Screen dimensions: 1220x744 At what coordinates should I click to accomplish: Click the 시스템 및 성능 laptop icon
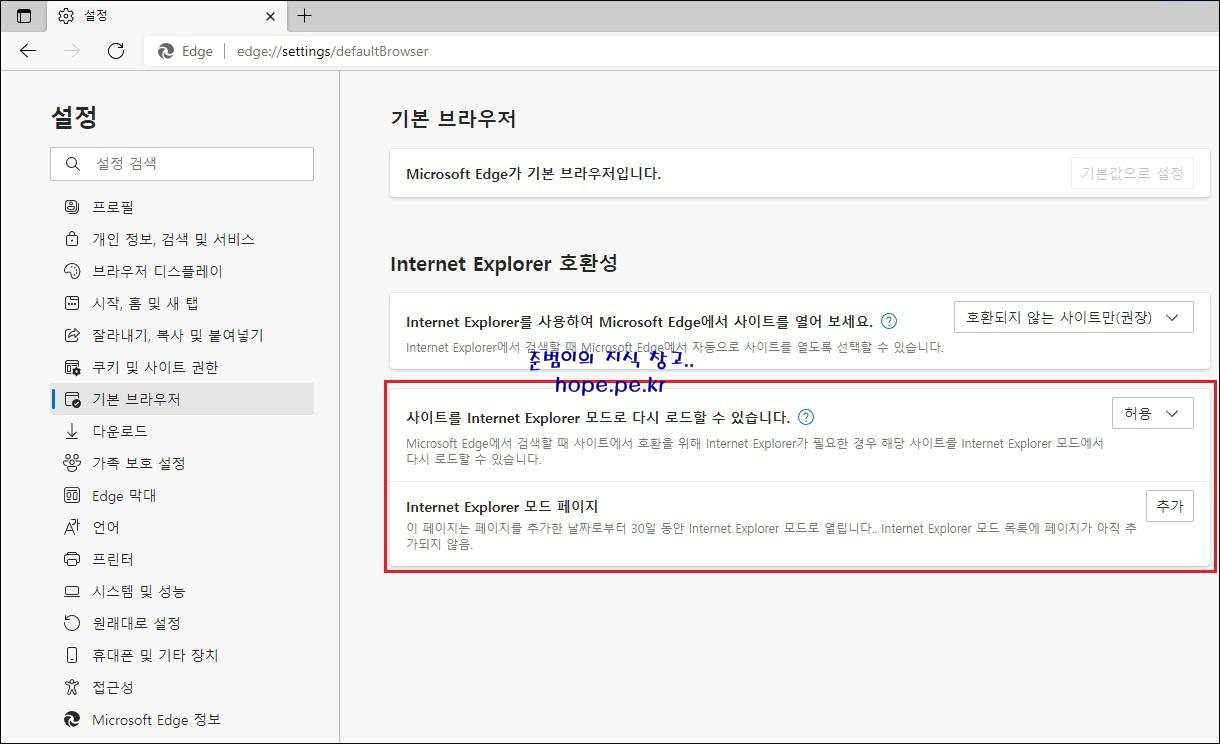click(72, 591)
